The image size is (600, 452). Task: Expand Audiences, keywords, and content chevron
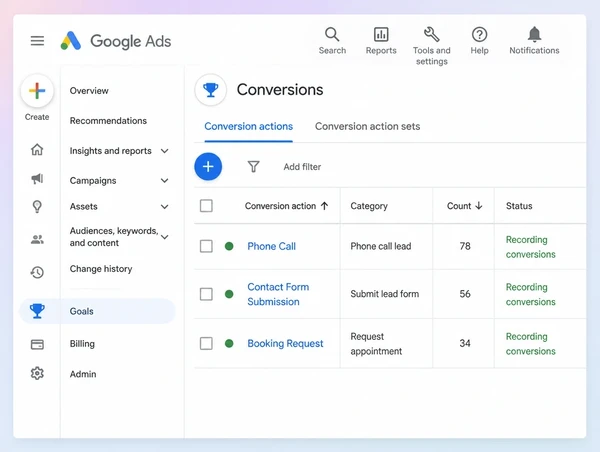(x=165, y=237)
